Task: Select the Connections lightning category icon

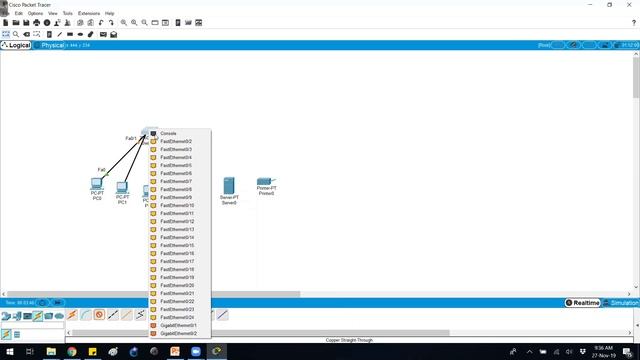Action: click(38, 316)
